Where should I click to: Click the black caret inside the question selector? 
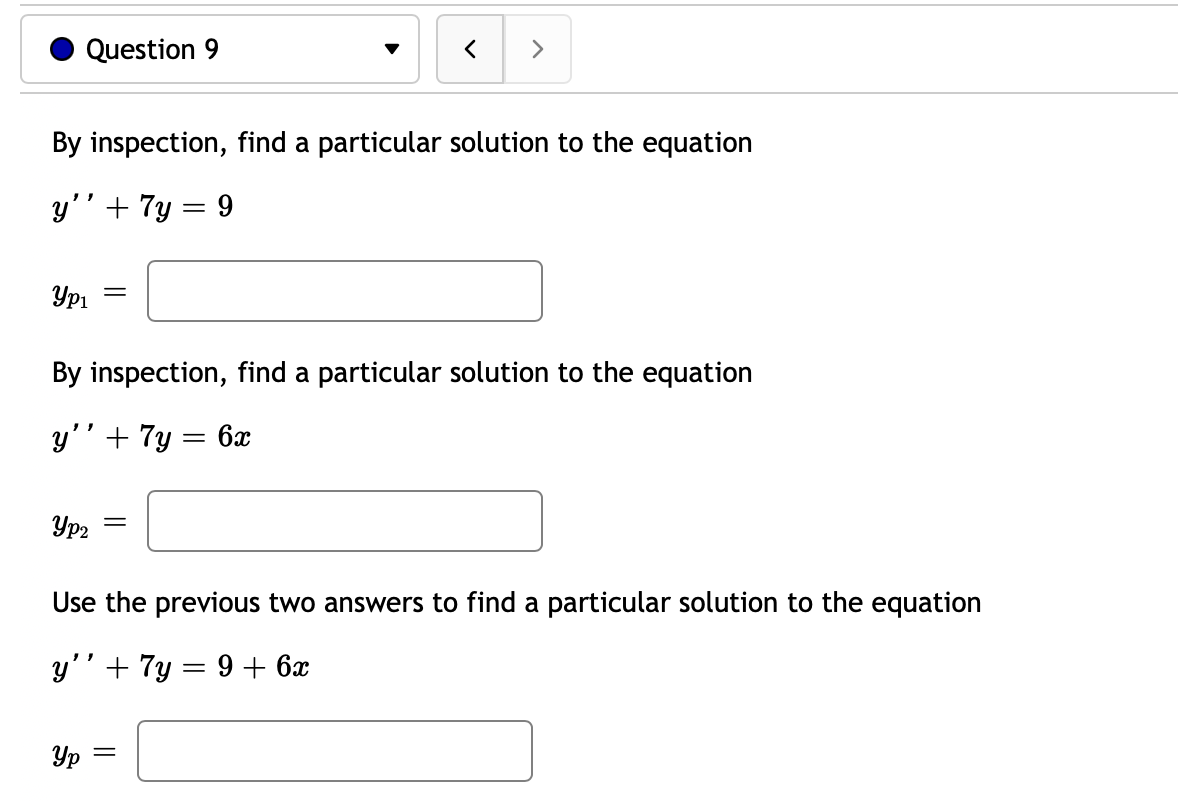pyautogui.click(x=392, y=49)
